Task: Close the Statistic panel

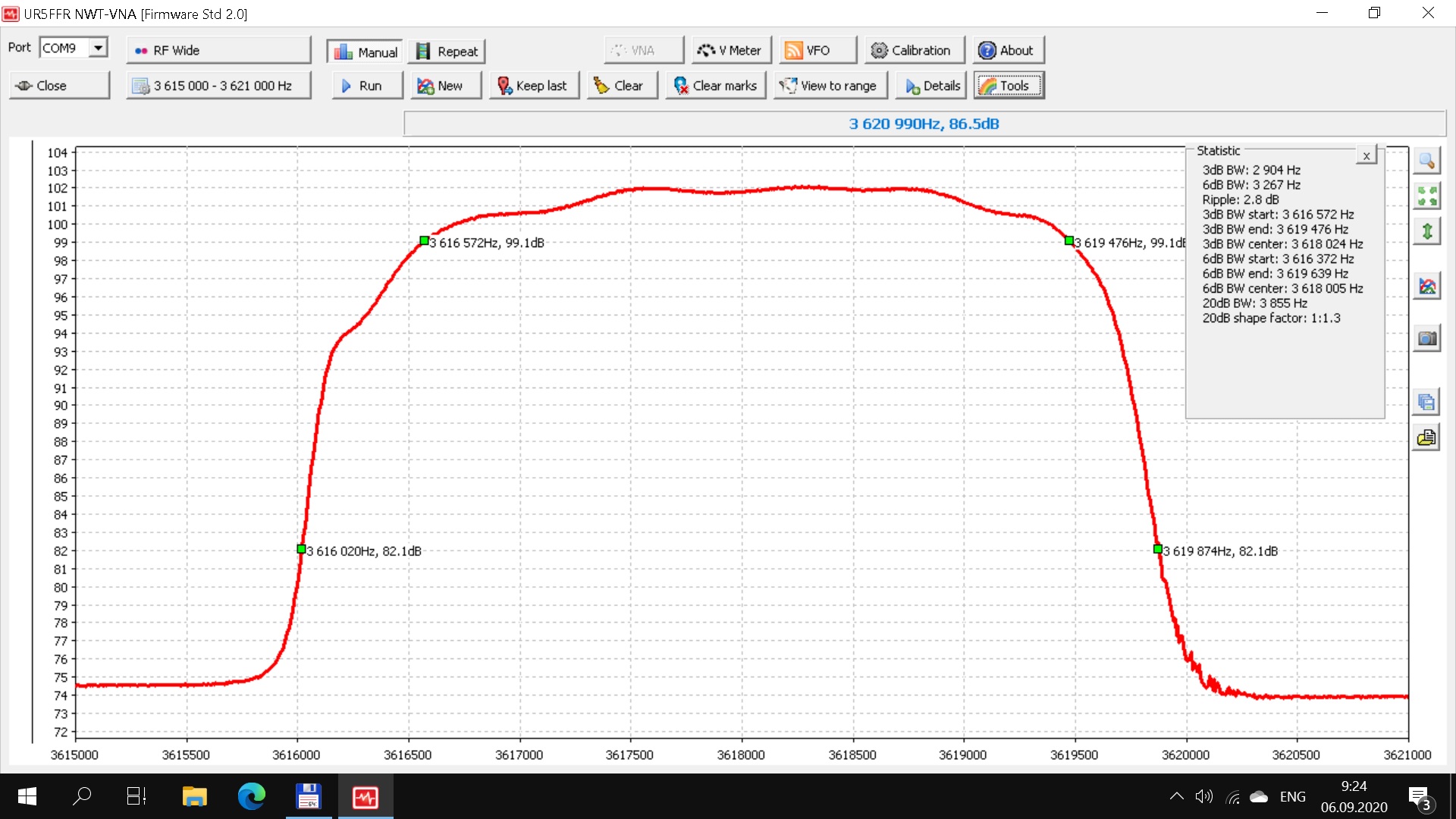Action: [1366, 155]
